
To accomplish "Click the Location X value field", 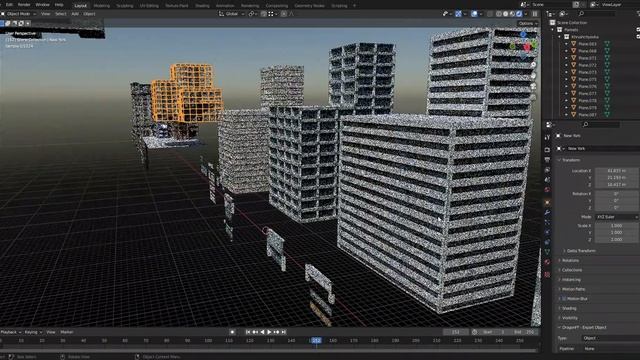I will point(617,171).
